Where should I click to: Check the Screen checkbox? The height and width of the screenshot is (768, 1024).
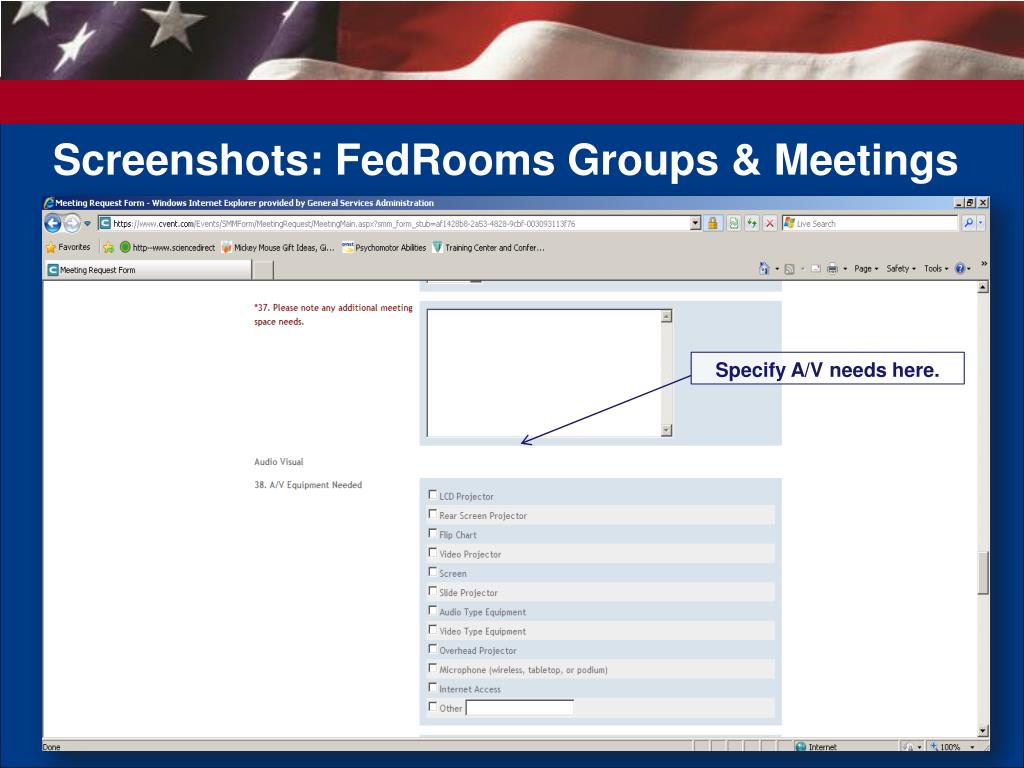point(432,572)
